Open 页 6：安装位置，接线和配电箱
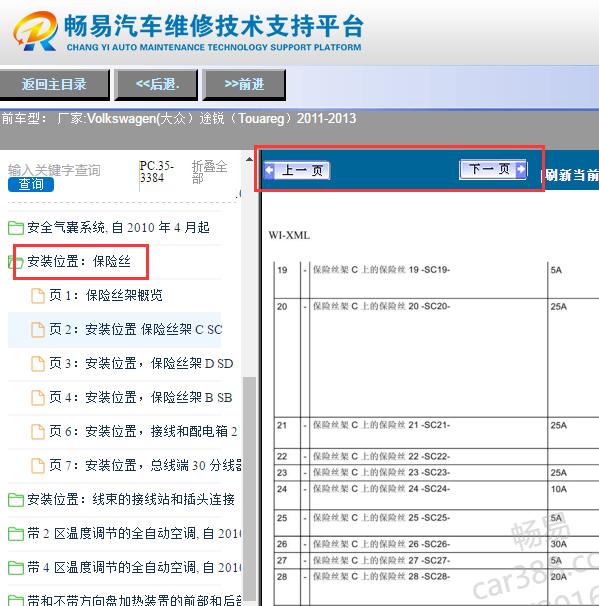This screenshot has width=599, height=606. (143, 432)
